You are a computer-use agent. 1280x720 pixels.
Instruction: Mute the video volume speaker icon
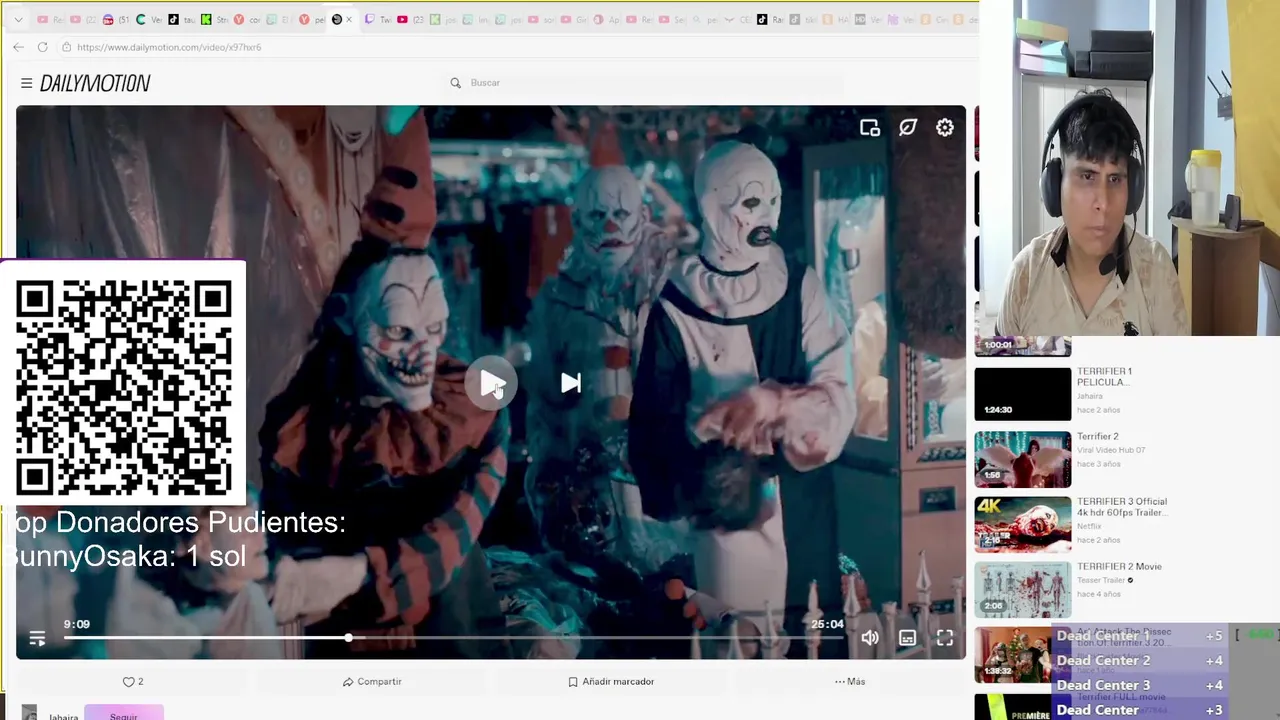[x=870, y=638]
